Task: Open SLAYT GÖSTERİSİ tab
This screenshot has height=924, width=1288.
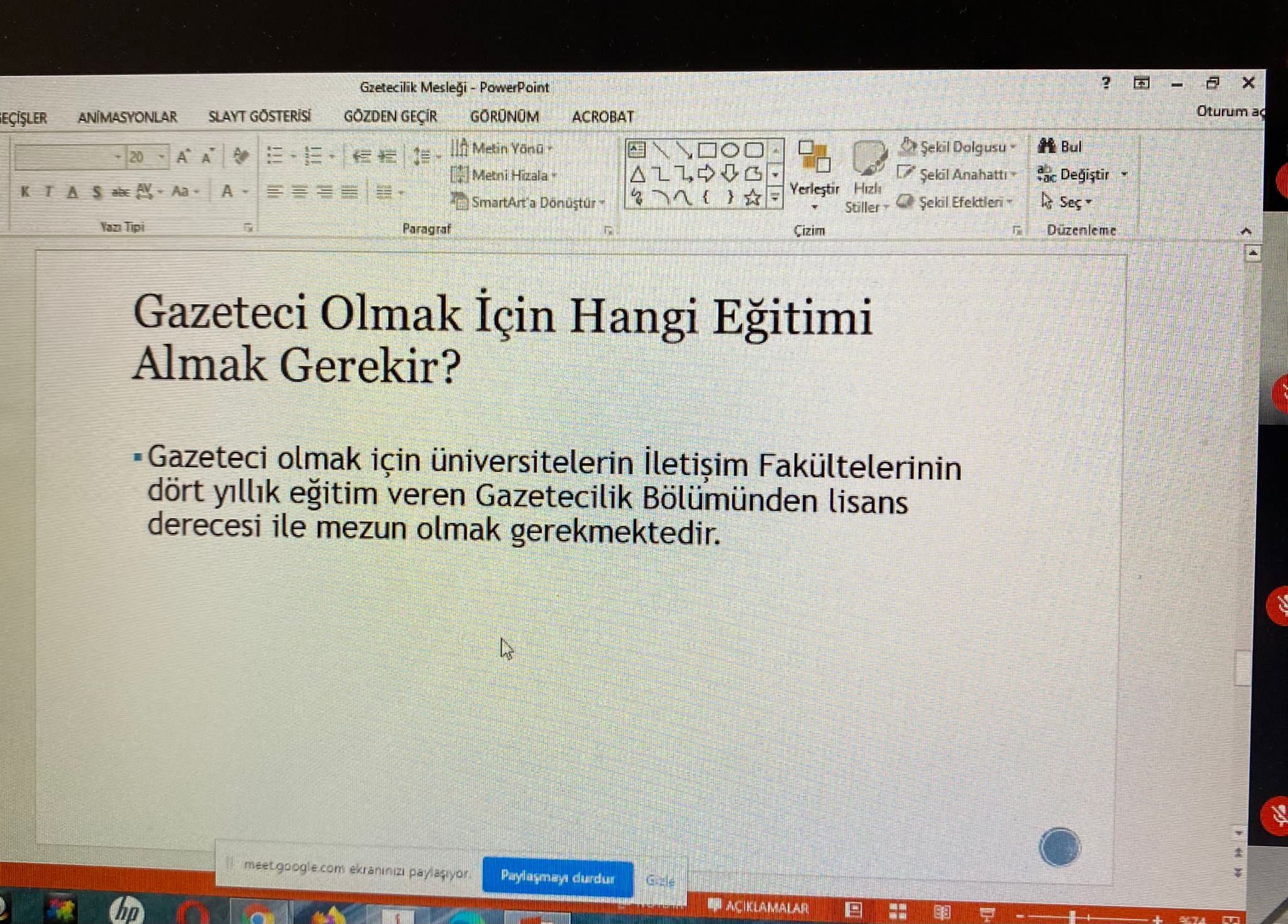Action: (x=259, y=116)
